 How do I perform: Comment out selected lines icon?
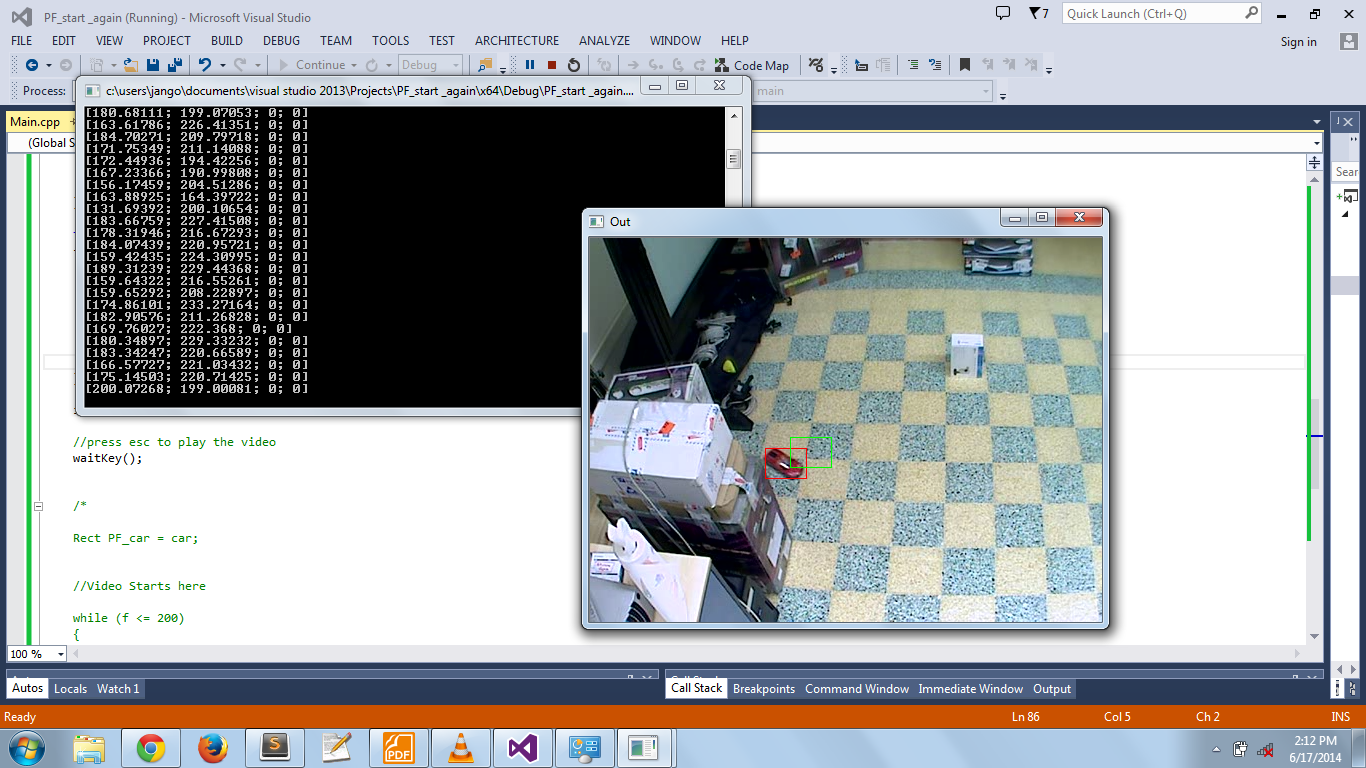tap(913, 65)
